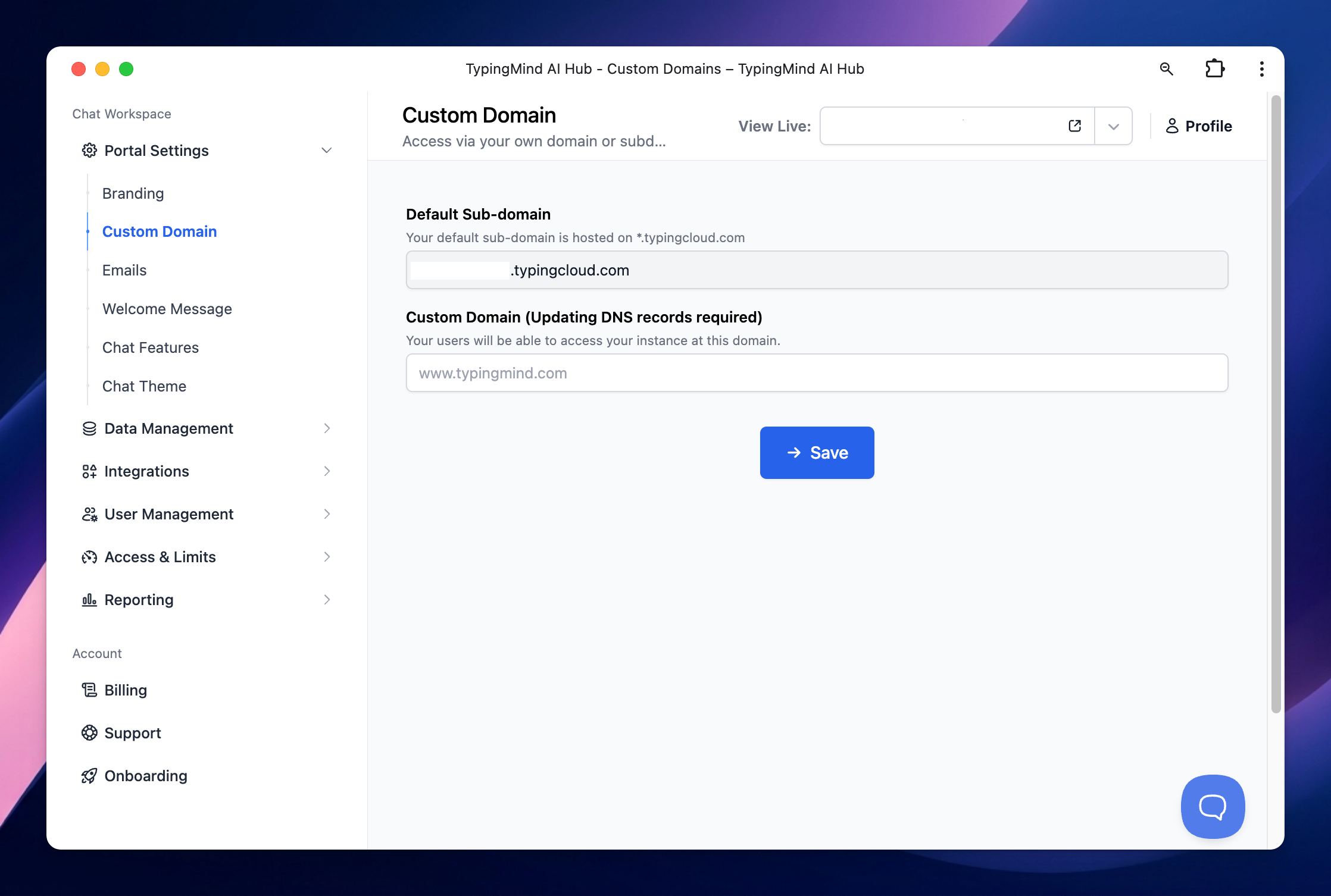The height and width of the screenshot is (896, 1331).
Task: Open Chat Theme settings
Action: (144, 386)
